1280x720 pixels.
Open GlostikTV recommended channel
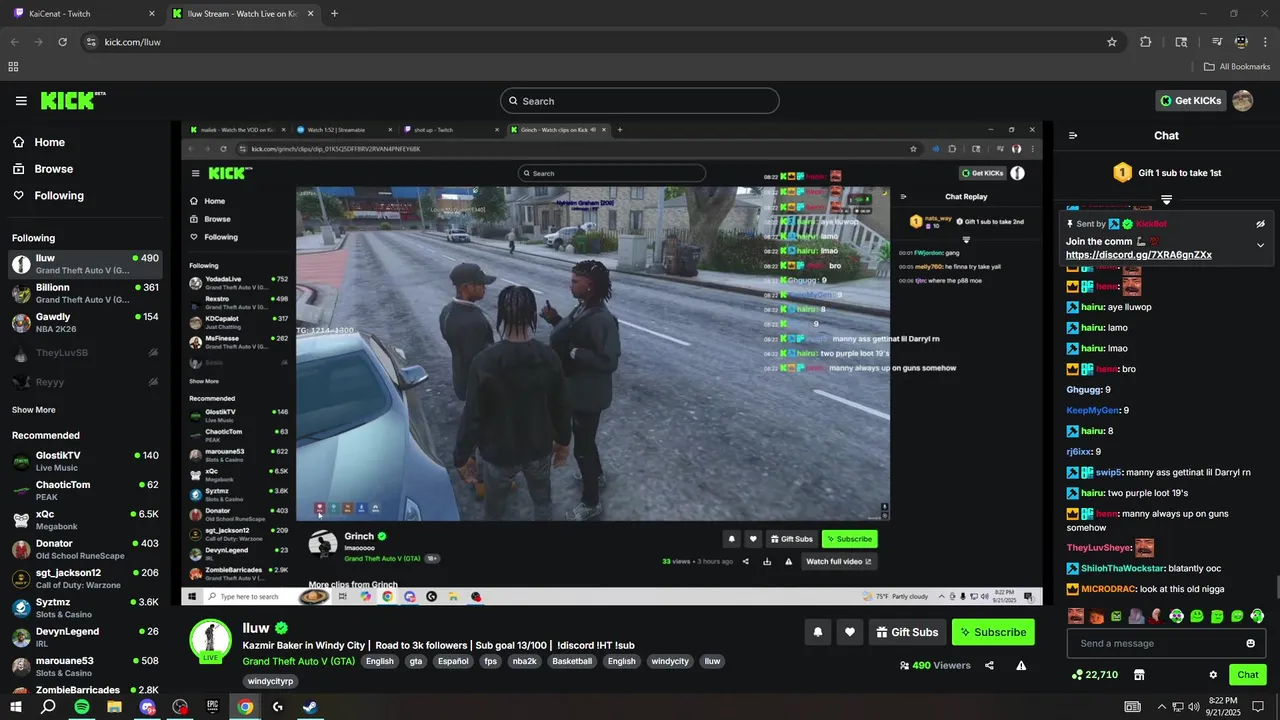click(85, 461)
